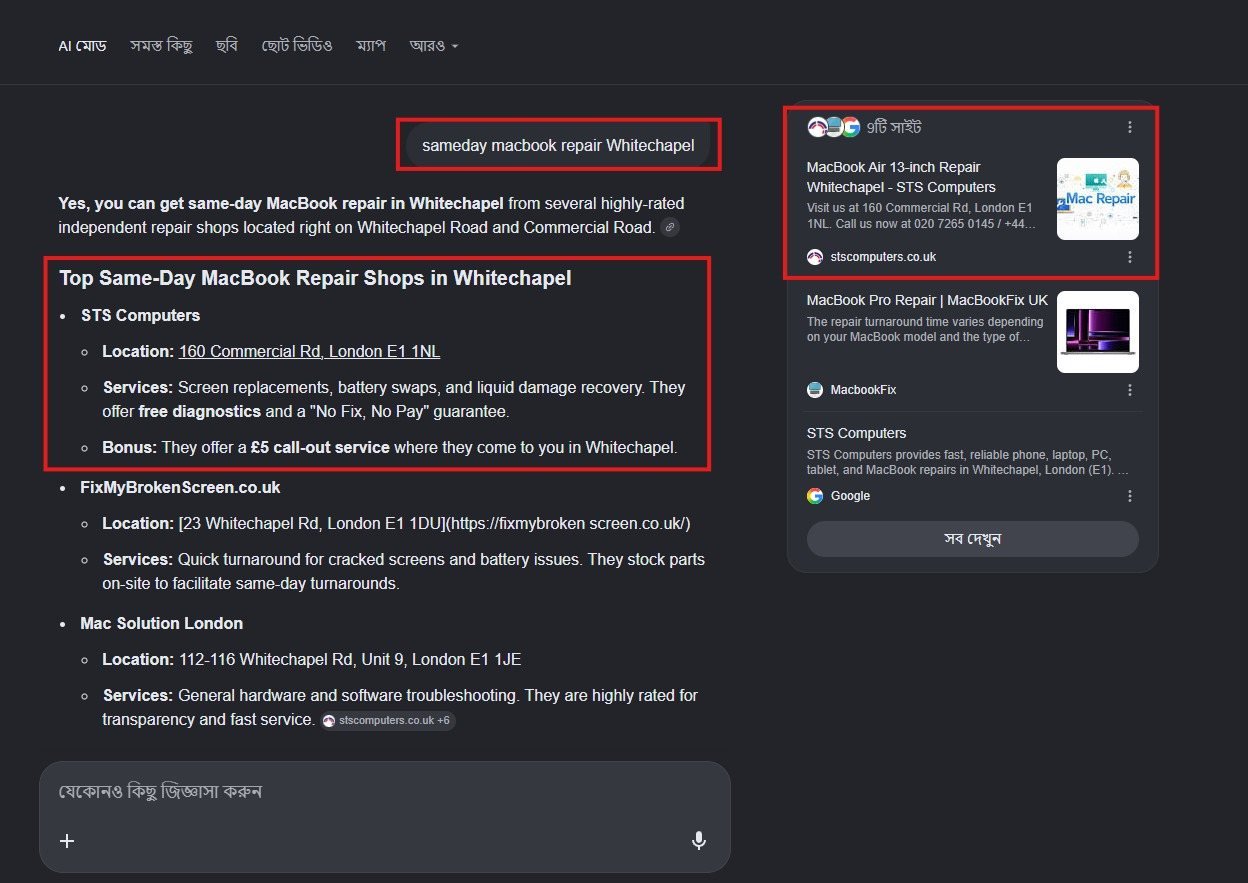Click the stscomputers.co.uk site name in the first card
The width and height of the screenshot is (1248, 883).
coord(883,257)
